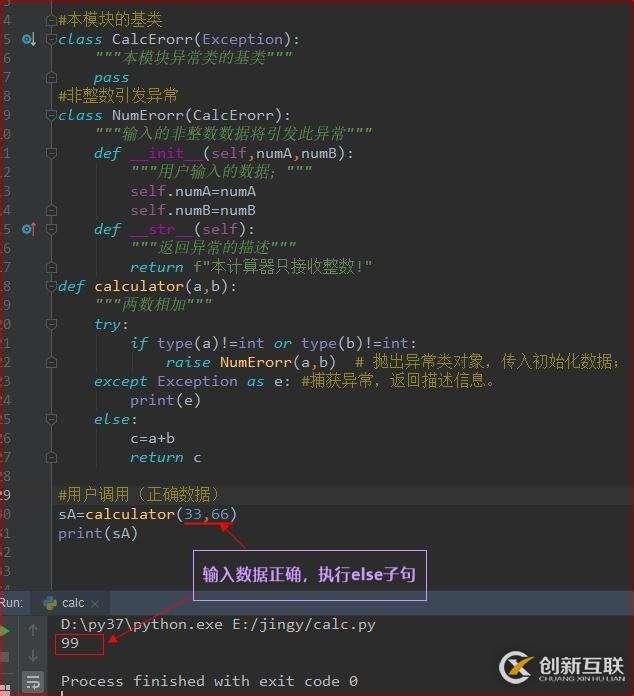Collapse the else block fold marker
The width and height of the screenshot is (634, 696).
52,419
